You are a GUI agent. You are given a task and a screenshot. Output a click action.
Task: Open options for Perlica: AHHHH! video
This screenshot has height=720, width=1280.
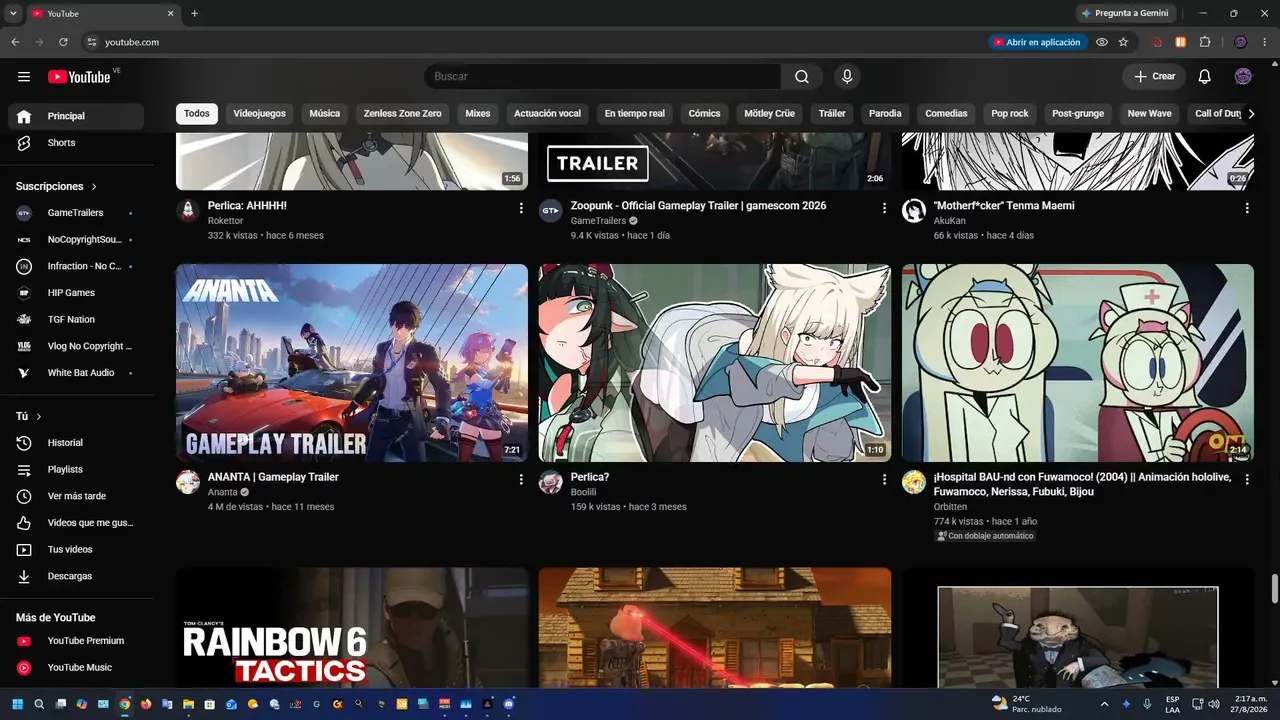(521, 208)
